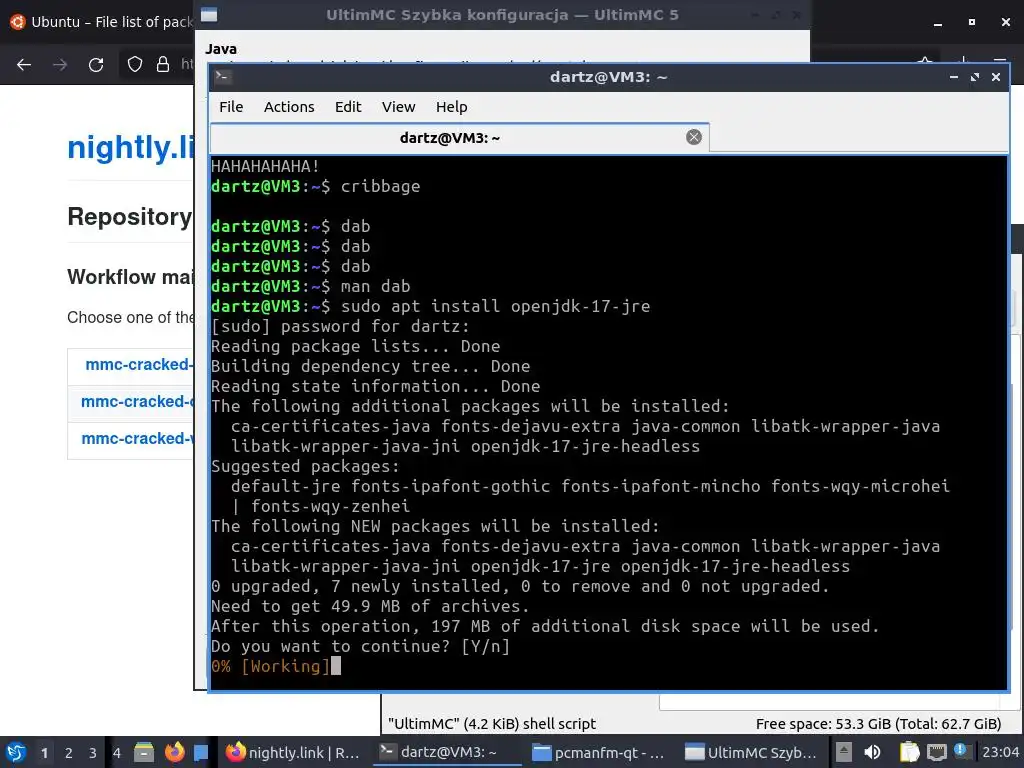Select the Ubuntu File list Firefox tab

tap(102, 22)
